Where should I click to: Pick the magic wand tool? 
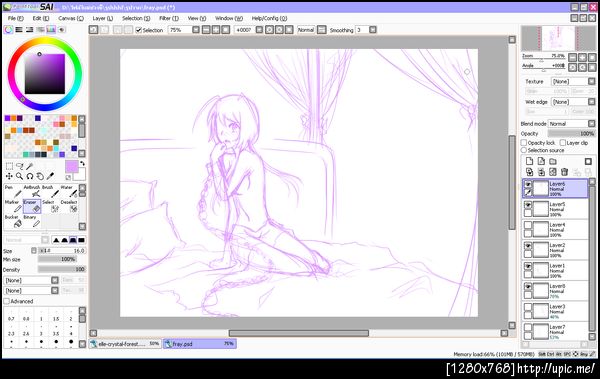tap(29, 166)
